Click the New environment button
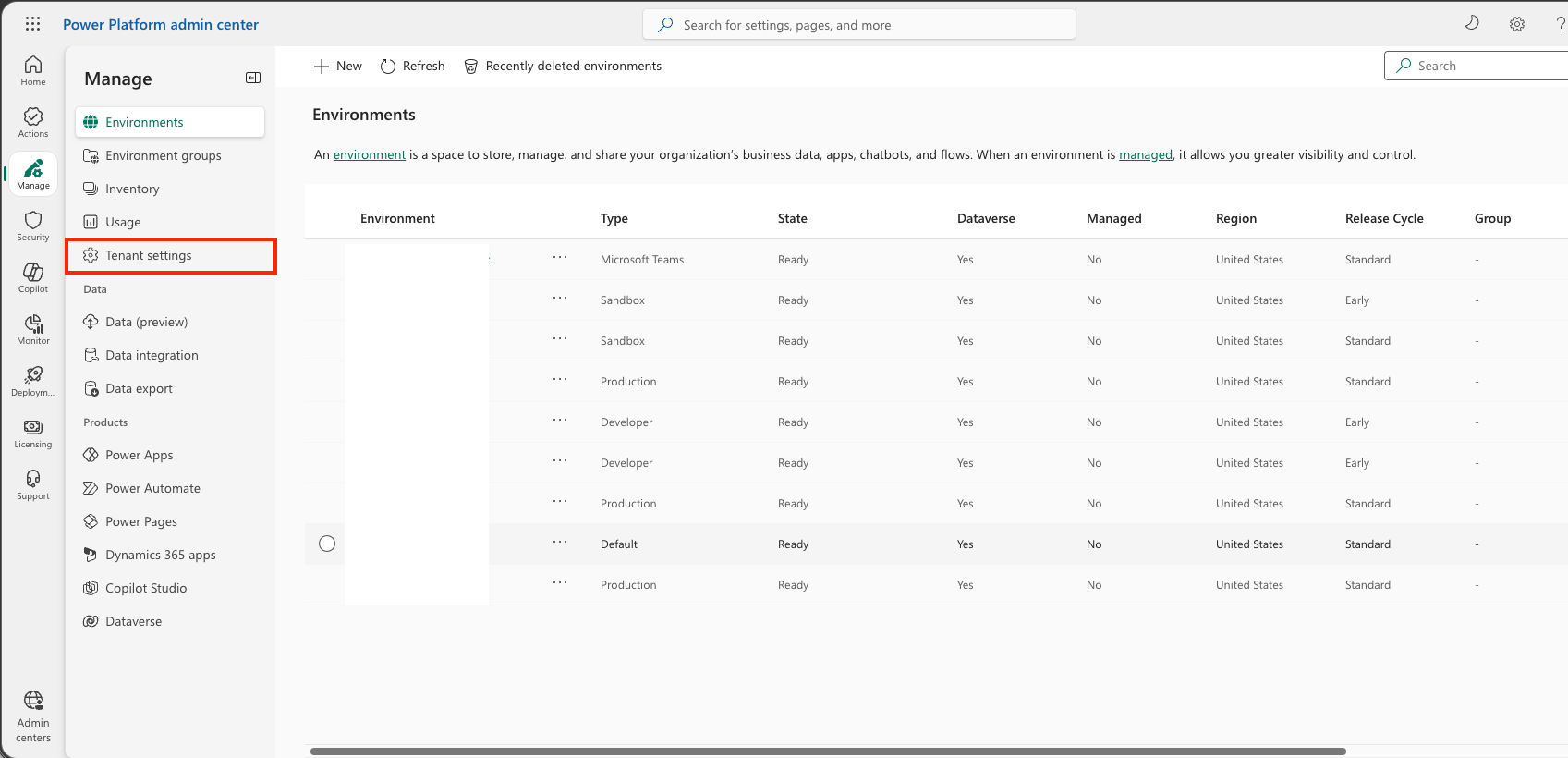The height and width of the screenshot is (758, 1568). click(x=338, y=66)
